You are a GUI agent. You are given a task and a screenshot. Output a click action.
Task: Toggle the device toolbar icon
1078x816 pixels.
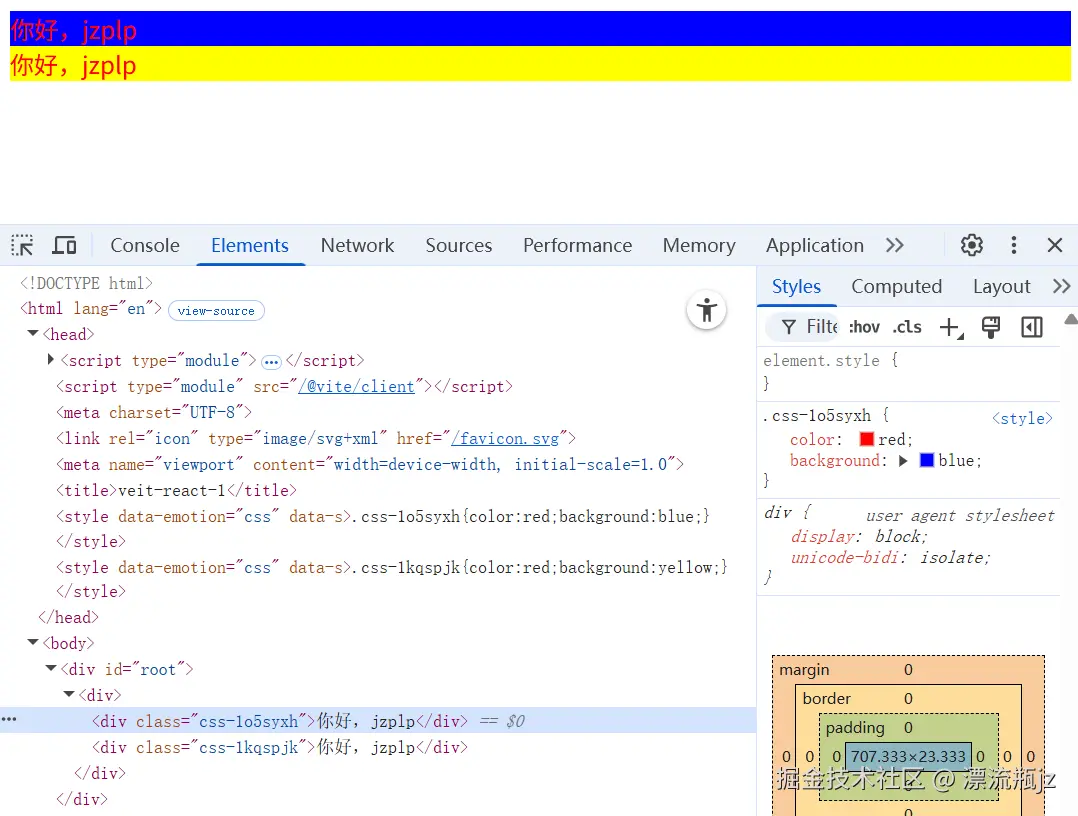63,244
